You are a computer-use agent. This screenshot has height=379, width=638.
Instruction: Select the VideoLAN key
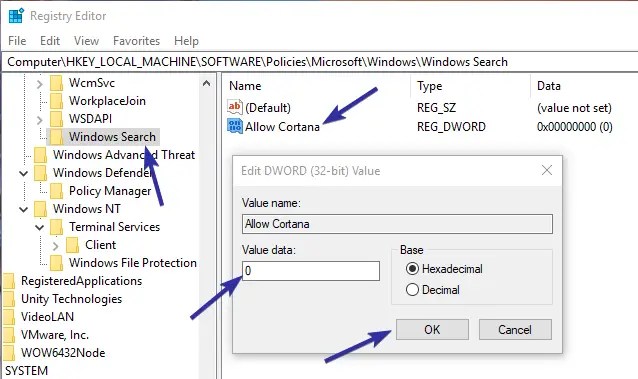(47, 317)
